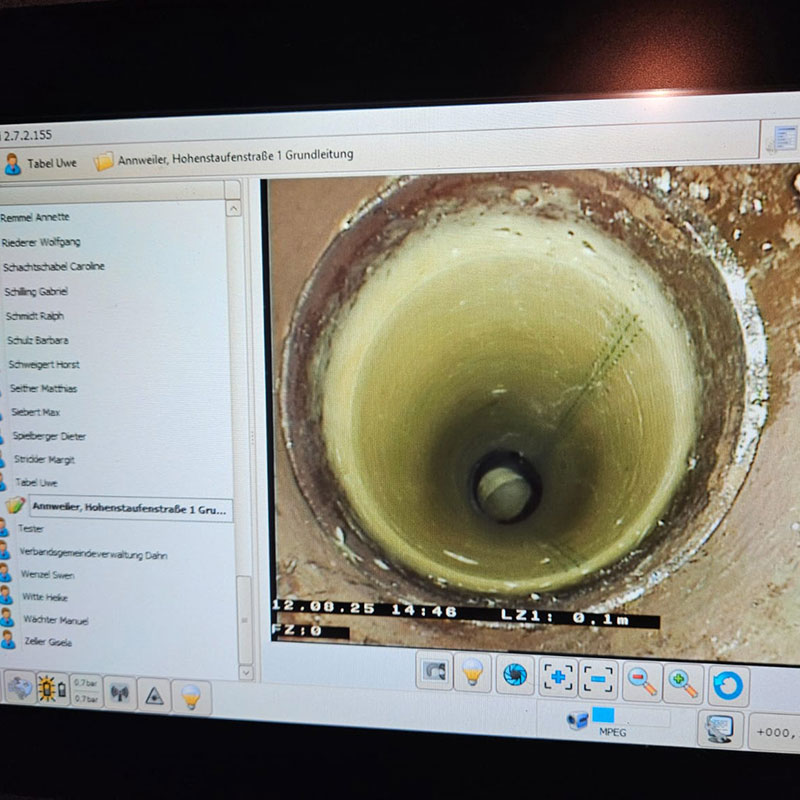Viewport: 800px width, 800px height.
Task: Toggle the laser warning triangle icon
Action: click(x=153, y=693)
